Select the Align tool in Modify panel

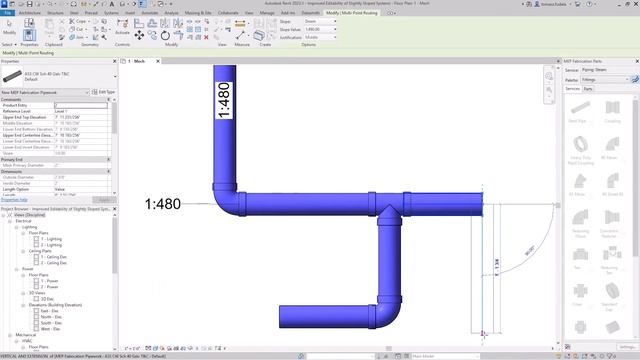139,24
